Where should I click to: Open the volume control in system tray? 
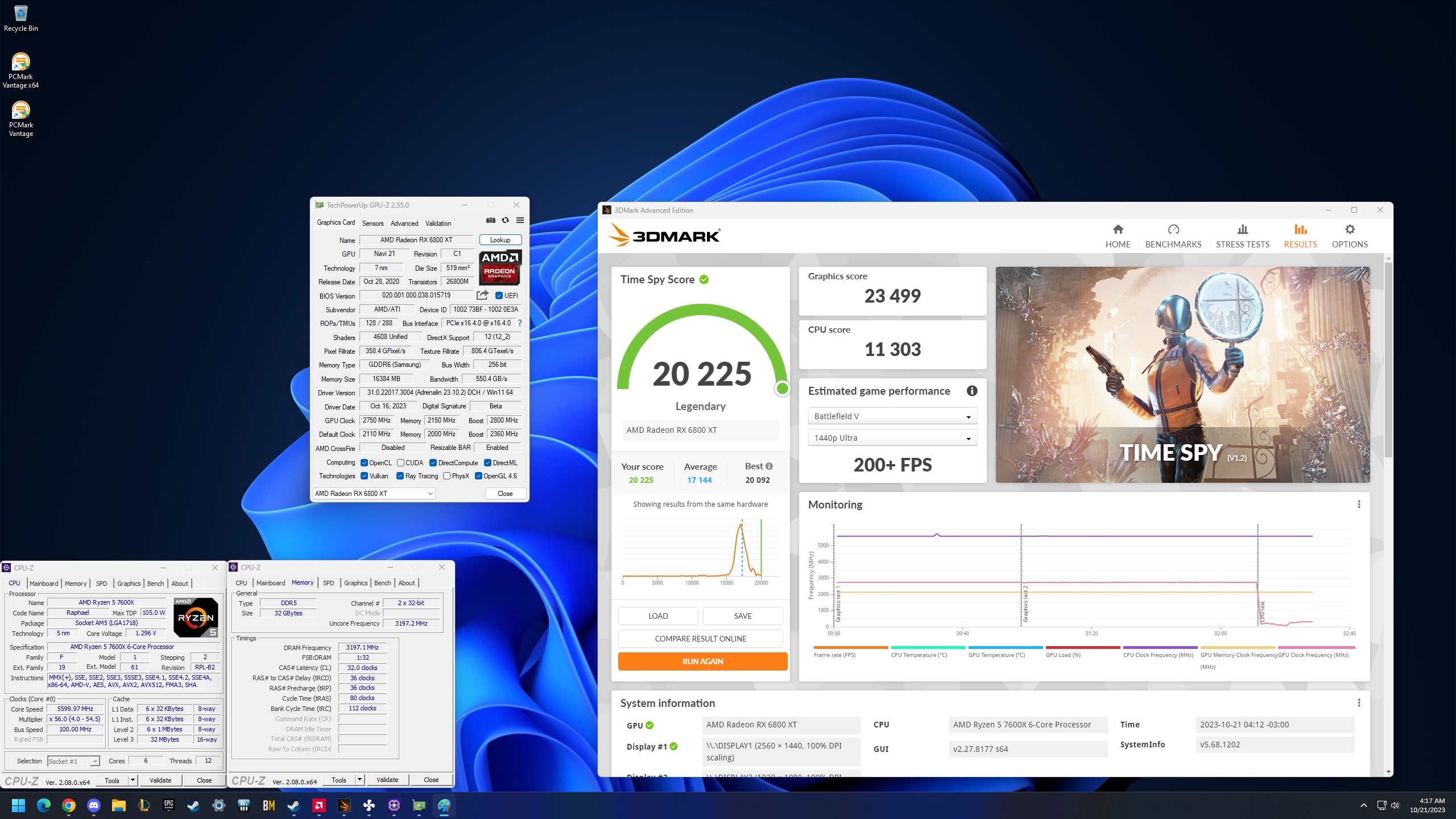pos(1395,805)
